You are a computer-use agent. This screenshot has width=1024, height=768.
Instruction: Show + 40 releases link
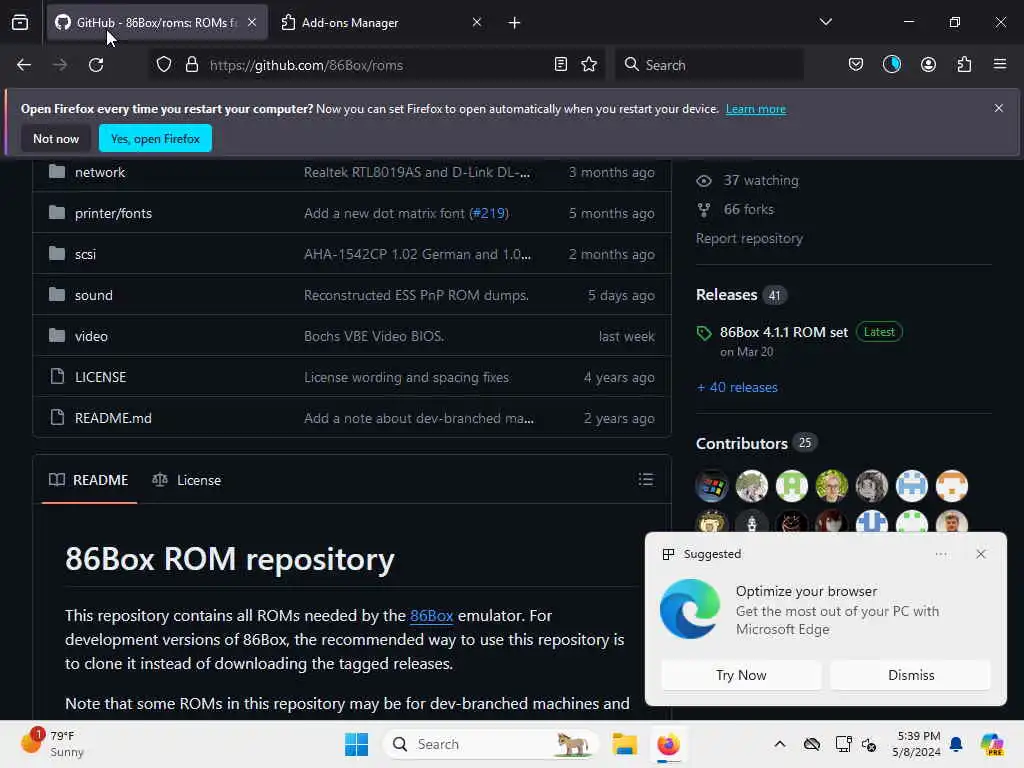[x=737, y=387]
